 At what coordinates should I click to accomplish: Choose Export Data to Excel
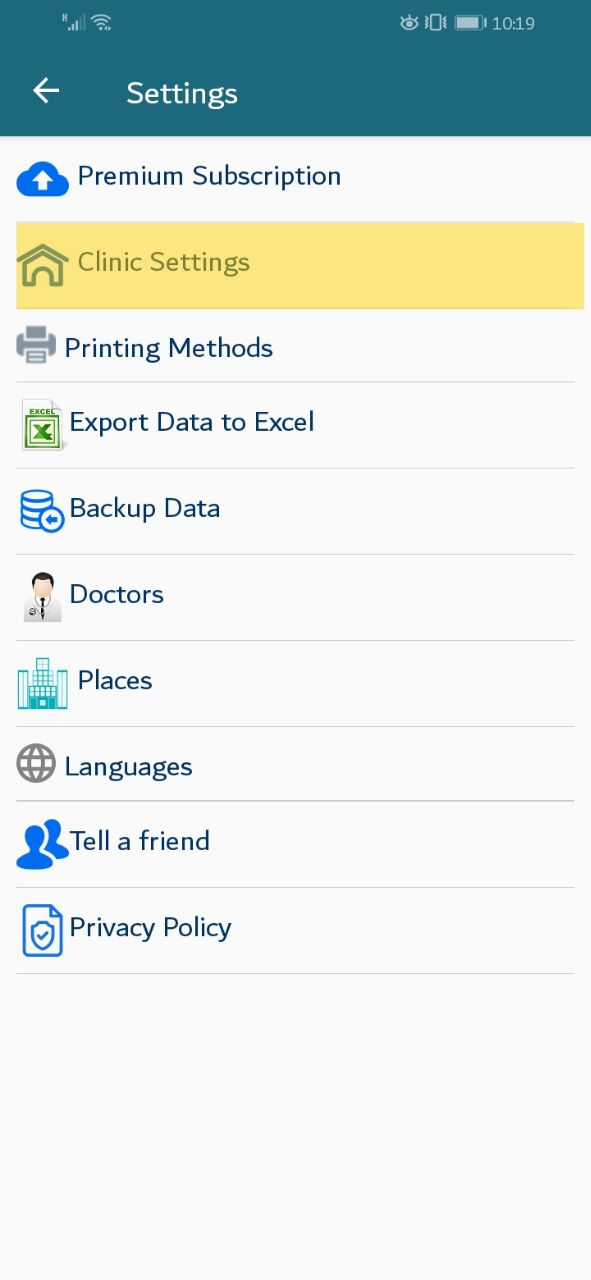click(295, 425)
